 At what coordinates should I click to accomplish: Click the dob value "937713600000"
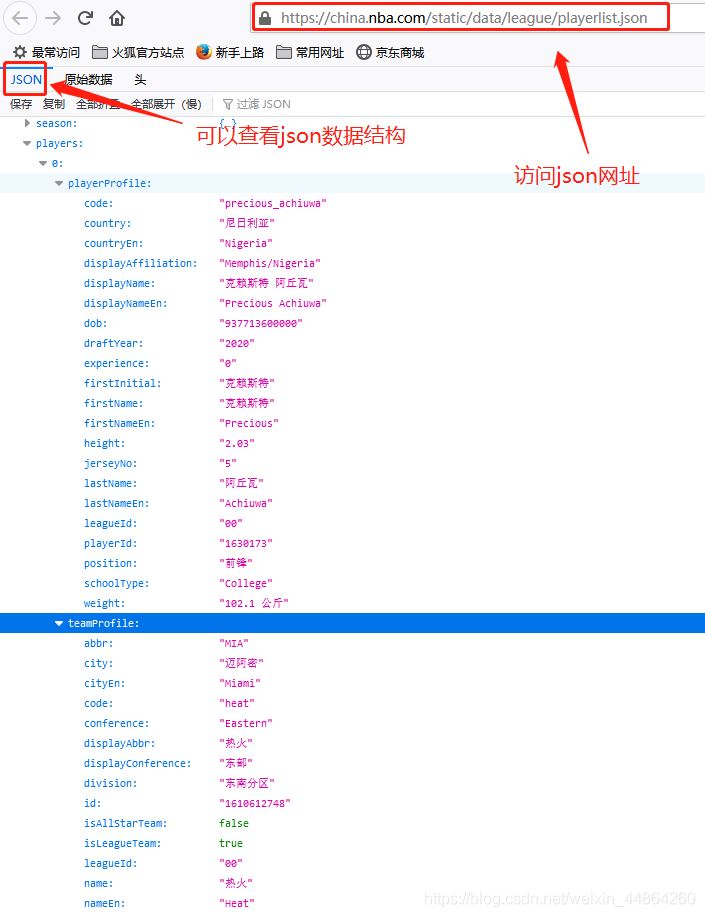point(260,323)
